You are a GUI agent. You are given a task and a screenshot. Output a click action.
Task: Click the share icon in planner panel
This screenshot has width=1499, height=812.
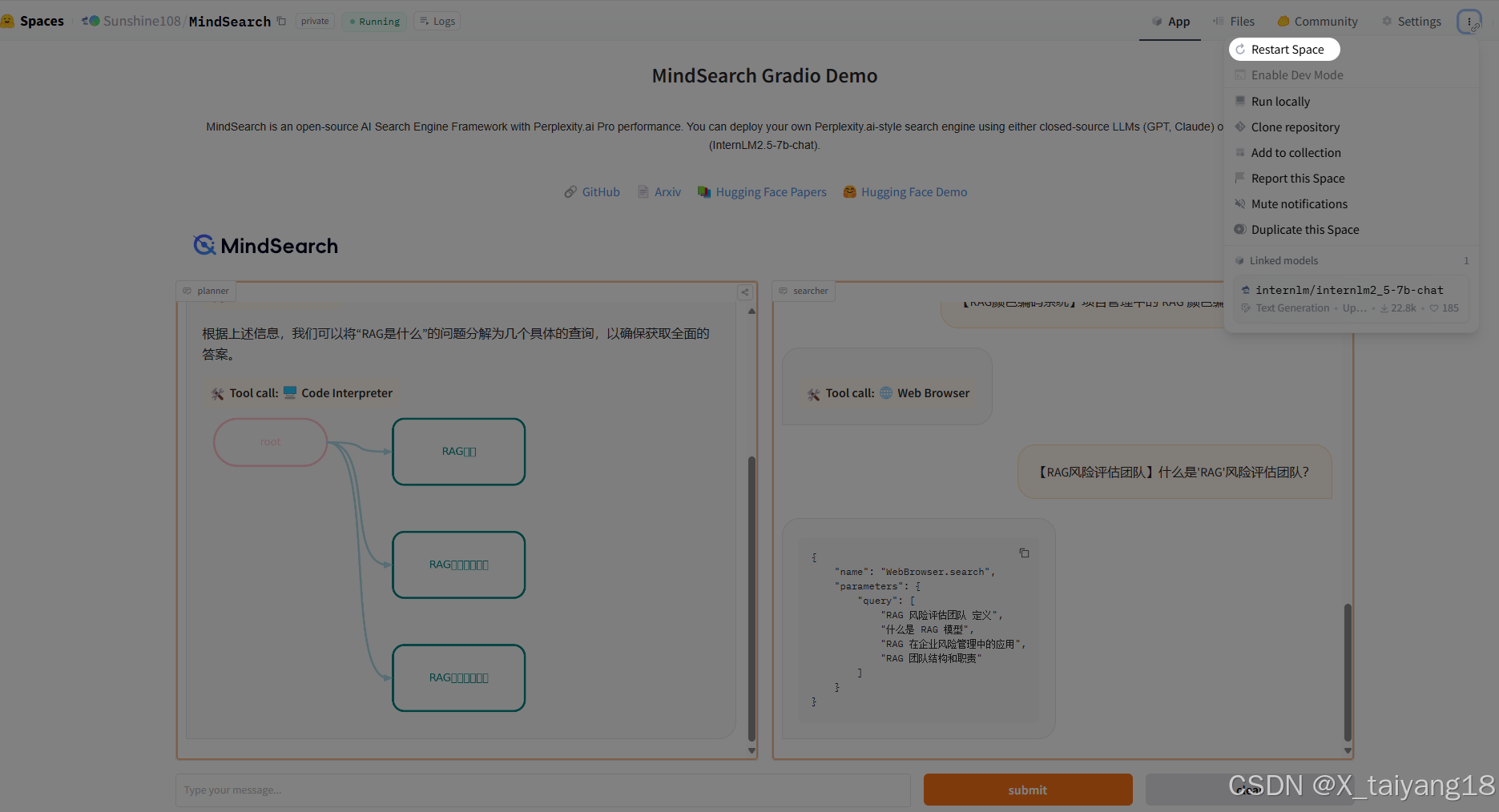(745, 292)
